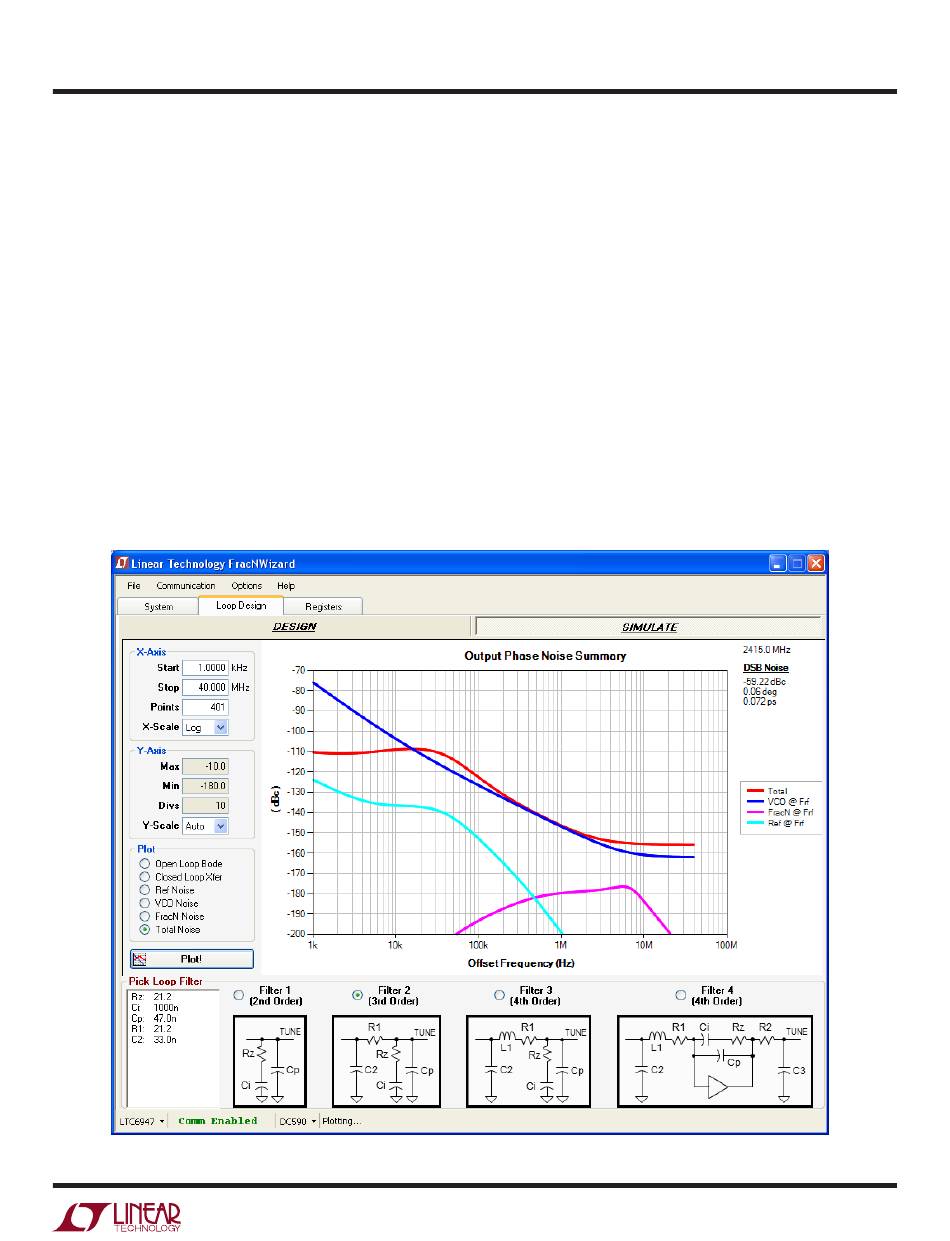Click the Filter 3 schematic thumbnail
This screenshot has height=1241, width=950.
click(529, 1061)
